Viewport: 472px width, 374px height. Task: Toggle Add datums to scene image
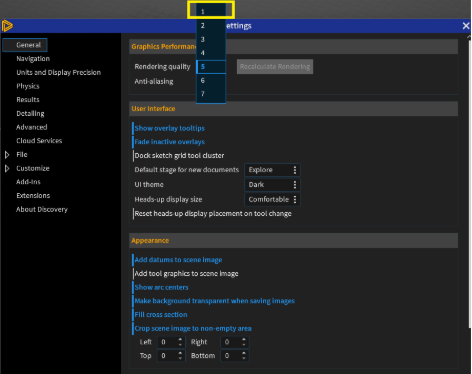(178, 260)
